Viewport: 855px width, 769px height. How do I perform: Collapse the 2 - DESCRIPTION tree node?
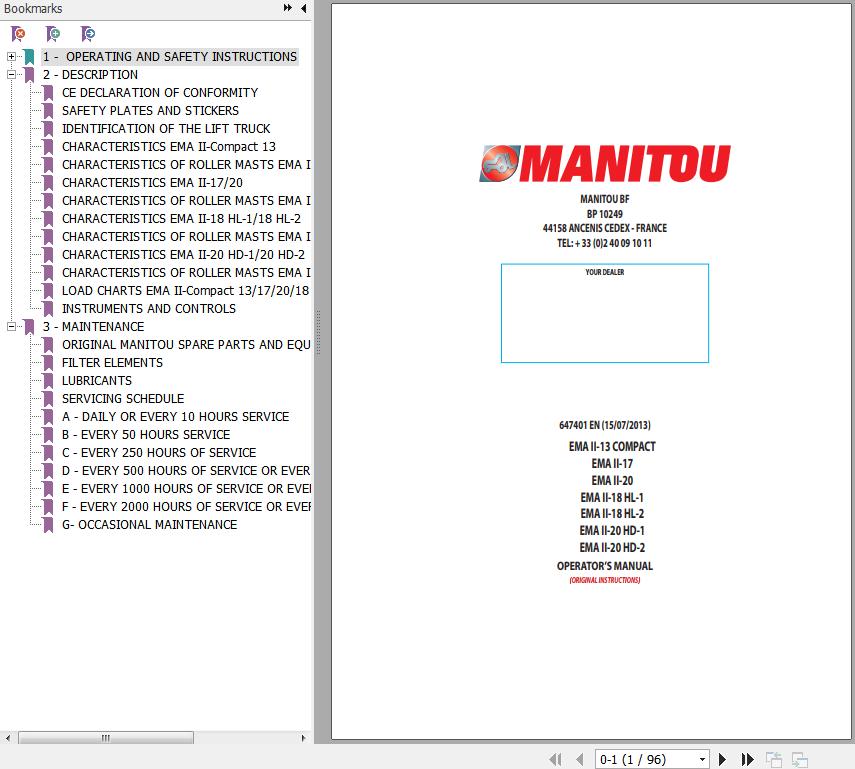[x=11, y=75]
